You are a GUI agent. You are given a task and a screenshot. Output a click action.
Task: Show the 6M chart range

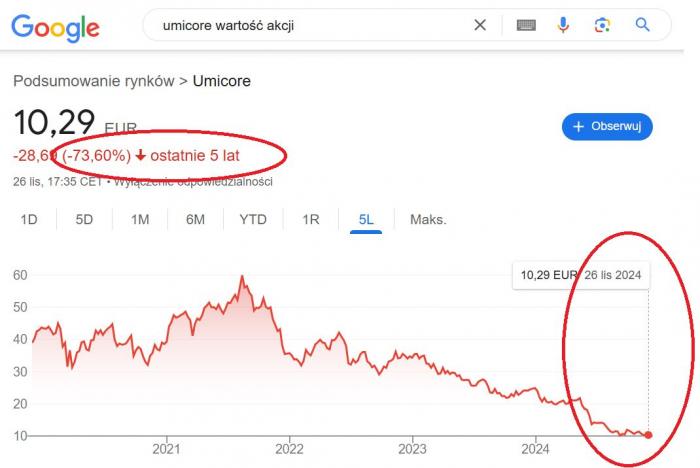coord(195,219)
